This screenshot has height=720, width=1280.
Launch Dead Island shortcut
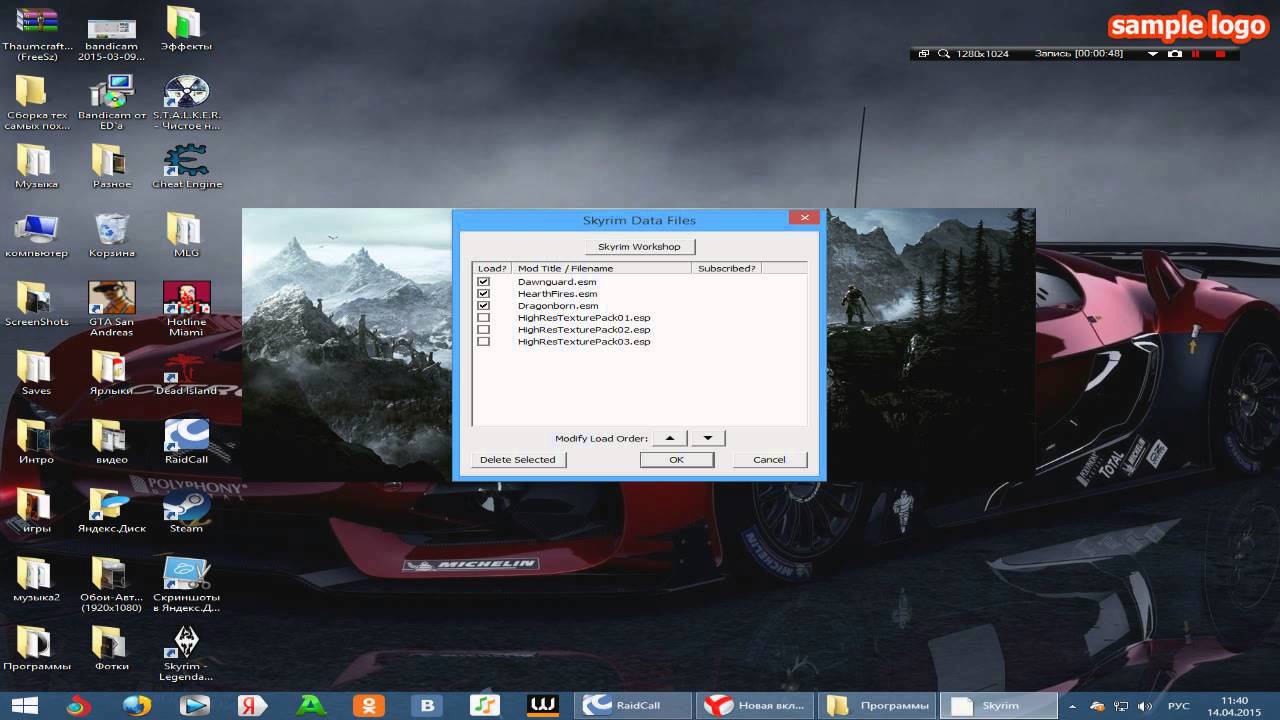pos(186,373)
